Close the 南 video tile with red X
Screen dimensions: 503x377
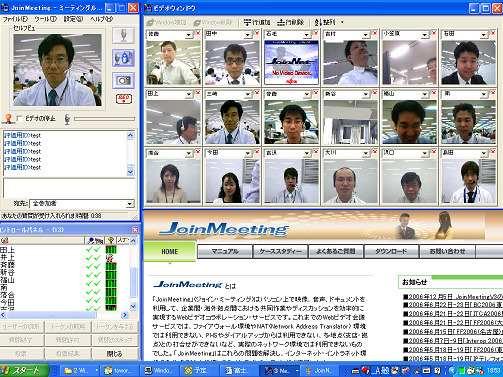click(493, 92)
